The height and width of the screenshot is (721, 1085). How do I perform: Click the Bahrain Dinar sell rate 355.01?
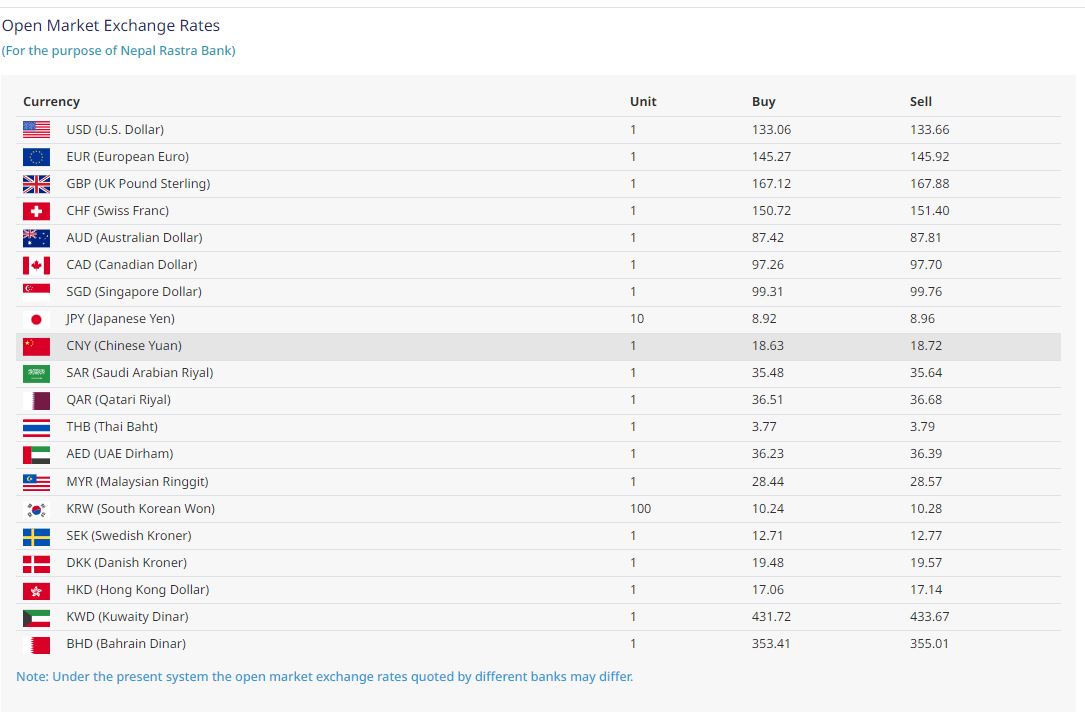(x=929, y=644)
